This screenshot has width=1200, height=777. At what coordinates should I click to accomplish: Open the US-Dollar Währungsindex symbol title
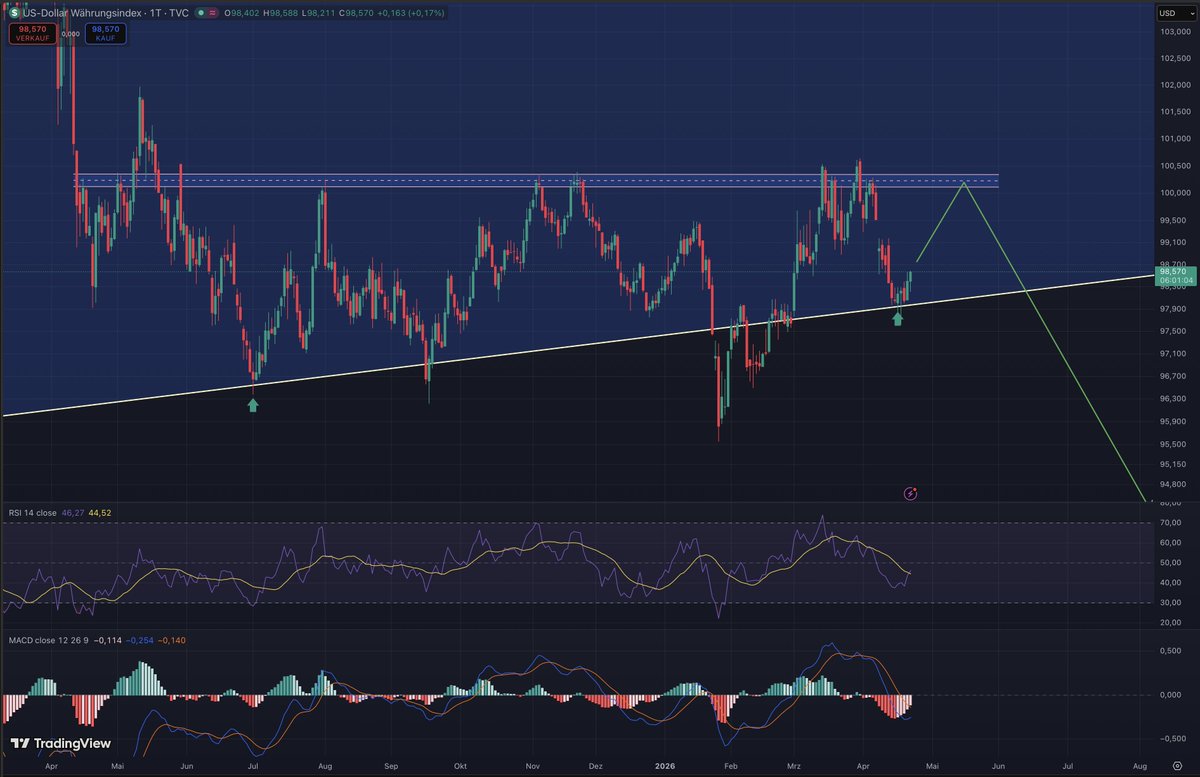pos(81,13)
